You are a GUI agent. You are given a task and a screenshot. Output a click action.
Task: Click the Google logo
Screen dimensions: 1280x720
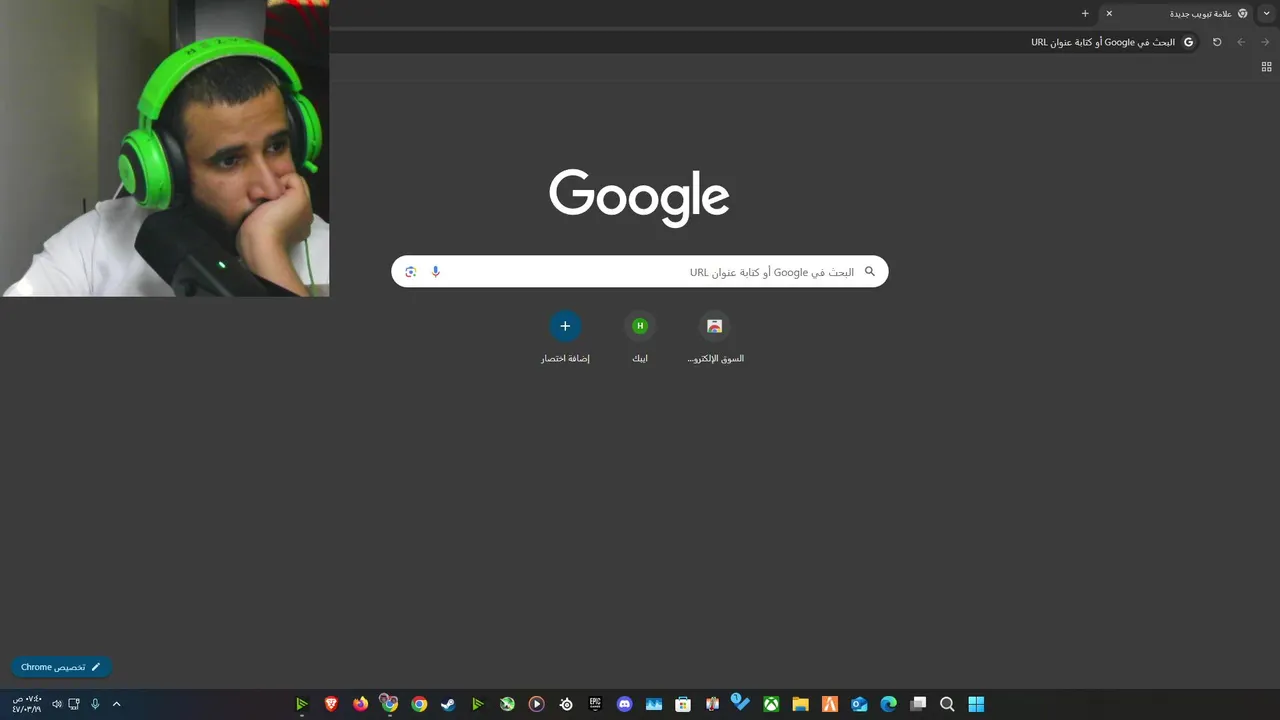640,197
